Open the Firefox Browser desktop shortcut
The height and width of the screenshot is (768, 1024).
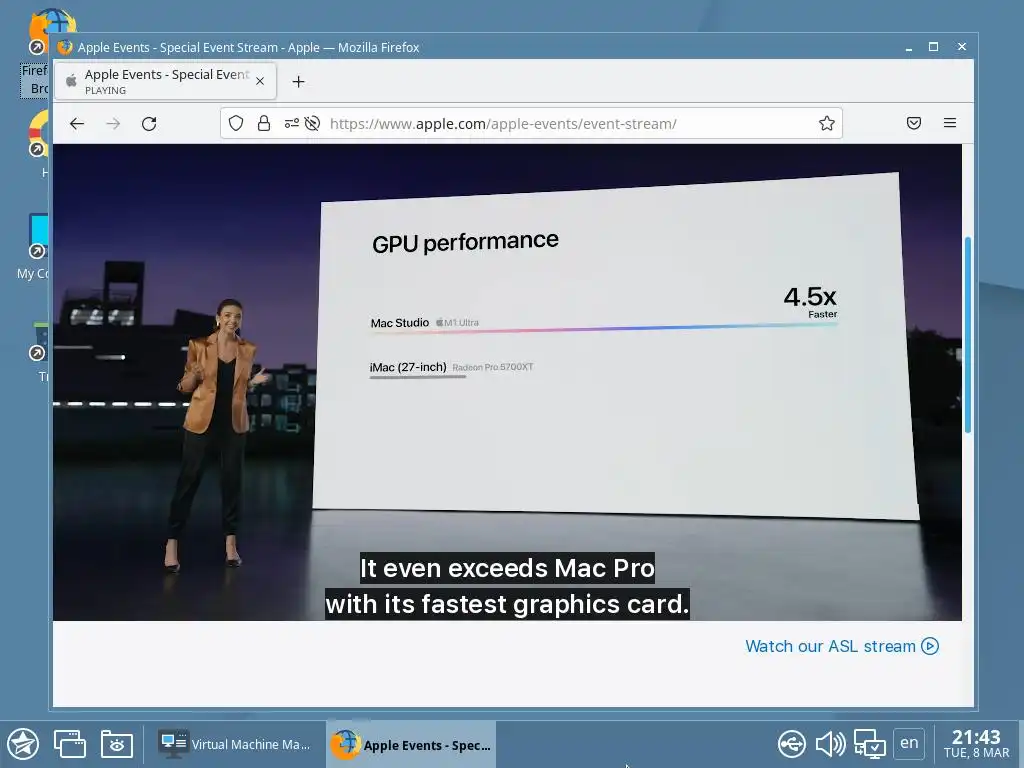pos(36,52)
